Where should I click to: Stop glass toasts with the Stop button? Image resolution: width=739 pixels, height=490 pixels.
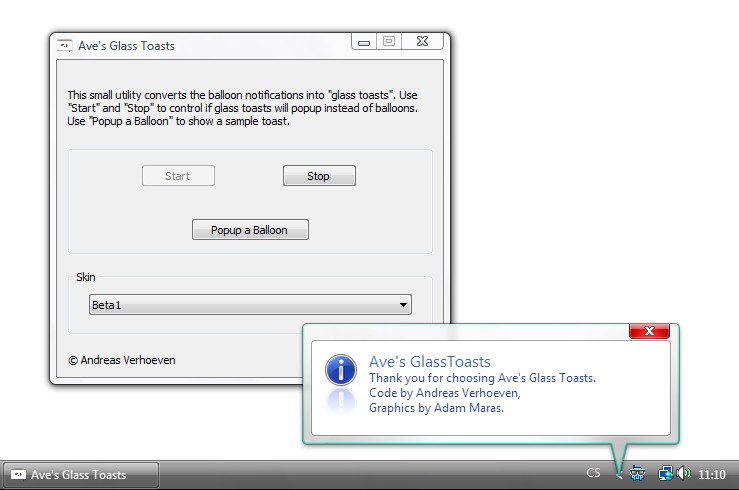(319, 176)
